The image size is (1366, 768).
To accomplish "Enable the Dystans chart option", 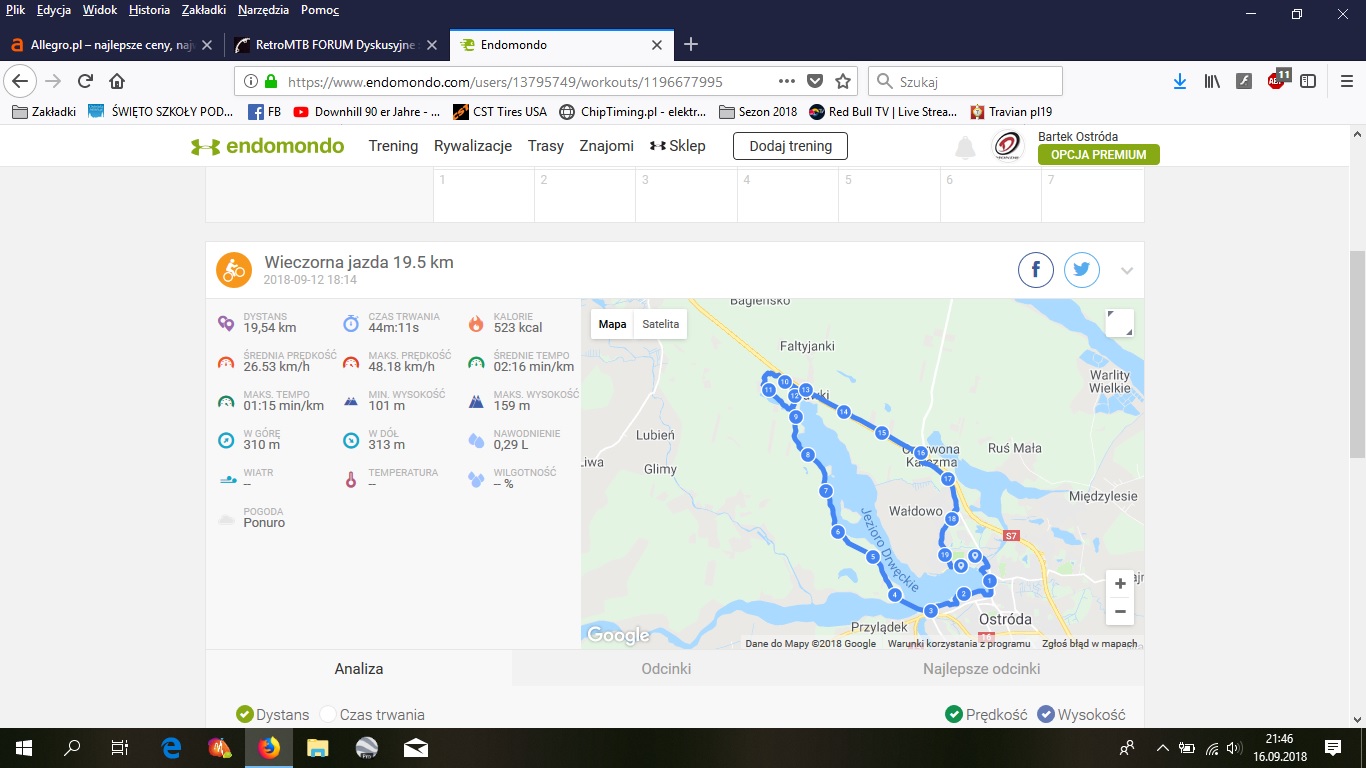I will tap(244, 714).
